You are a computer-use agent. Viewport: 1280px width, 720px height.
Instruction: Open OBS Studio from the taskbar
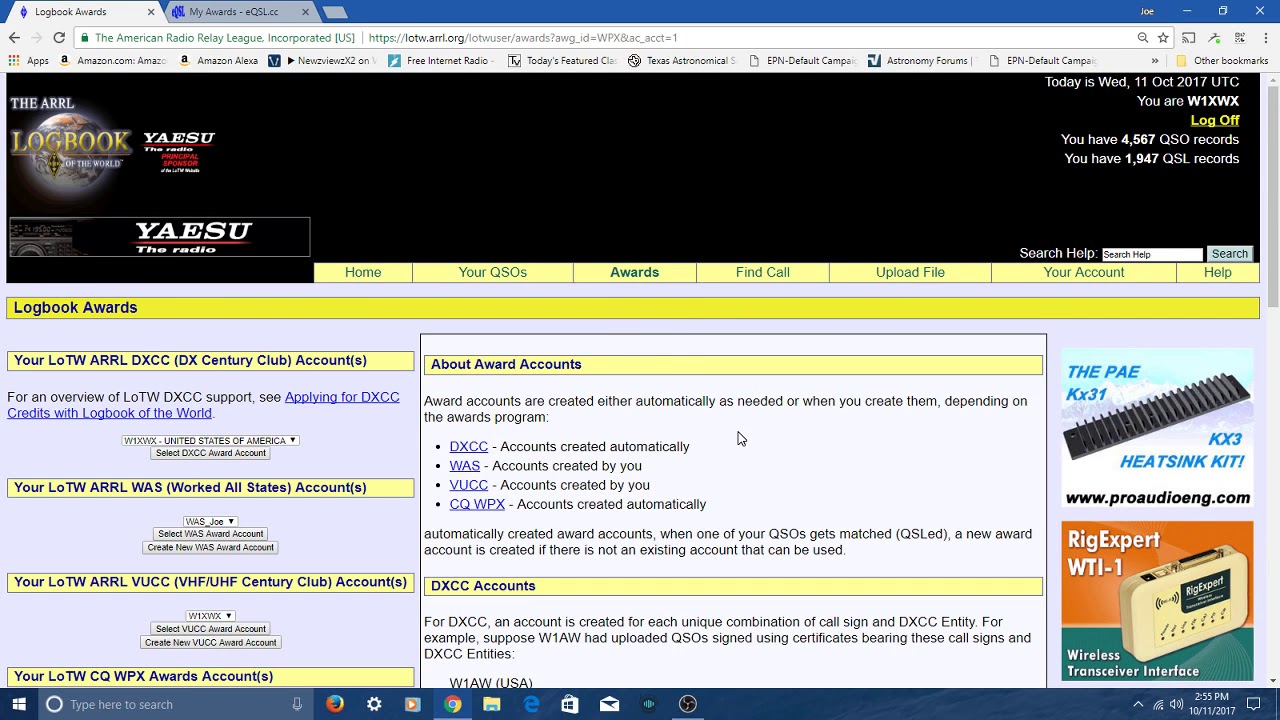pyautogui.click(x=687, y=704)
